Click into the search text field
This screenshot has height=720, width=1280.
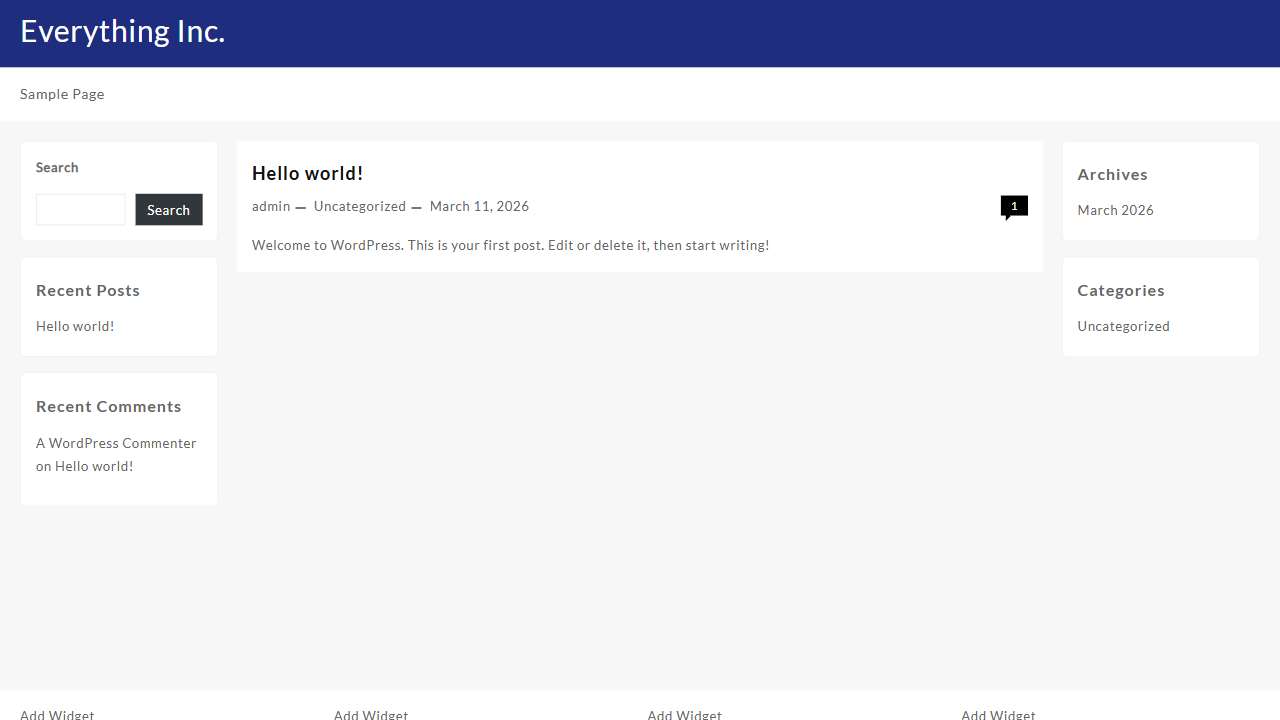(x=81, y=210)
